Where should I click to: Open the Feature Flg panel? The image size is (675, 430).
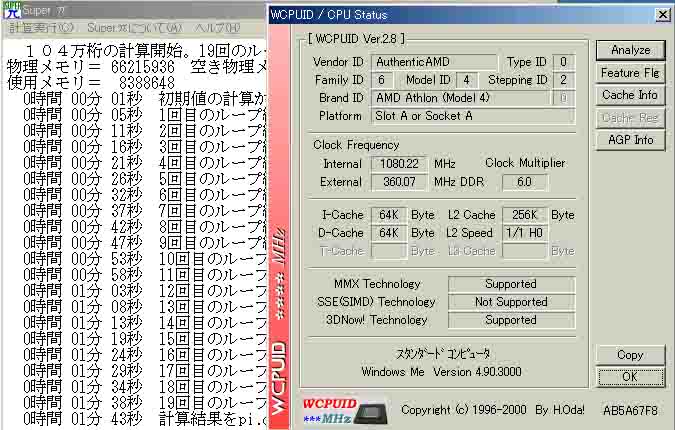click(x=630, y=73)
